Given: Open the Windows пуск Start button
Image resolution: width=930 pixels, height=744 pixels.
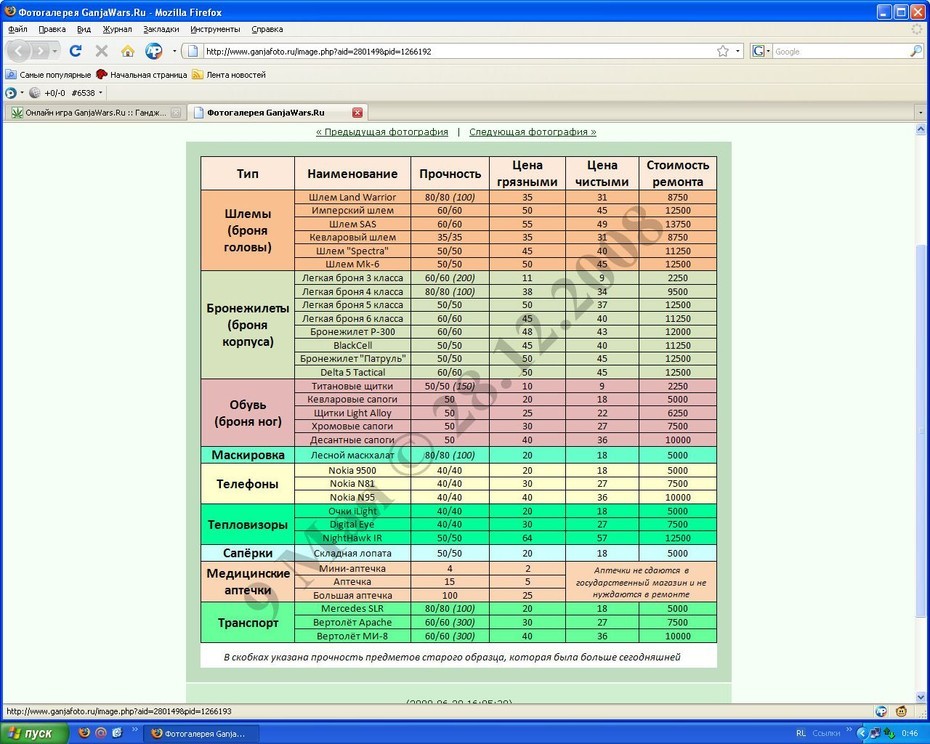Looking at the screenshot, I should click(x=34, y=733).
